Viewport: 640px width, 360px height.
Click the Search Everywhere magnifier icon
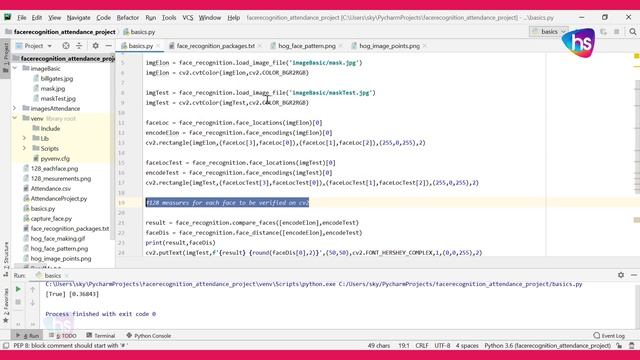click(632, 31)
